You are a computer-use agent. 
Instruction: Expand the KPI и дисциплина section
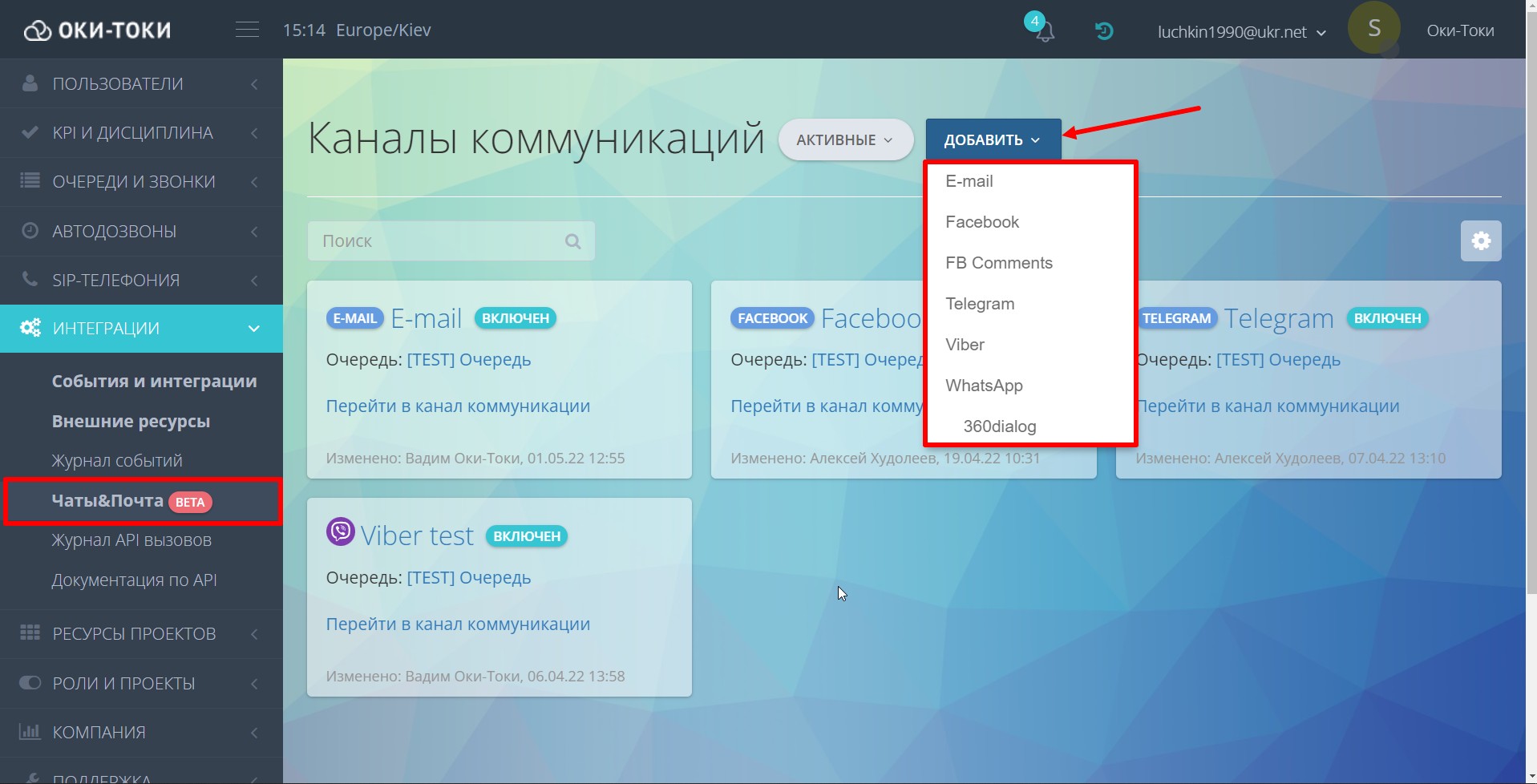click(x=141, y=132)
